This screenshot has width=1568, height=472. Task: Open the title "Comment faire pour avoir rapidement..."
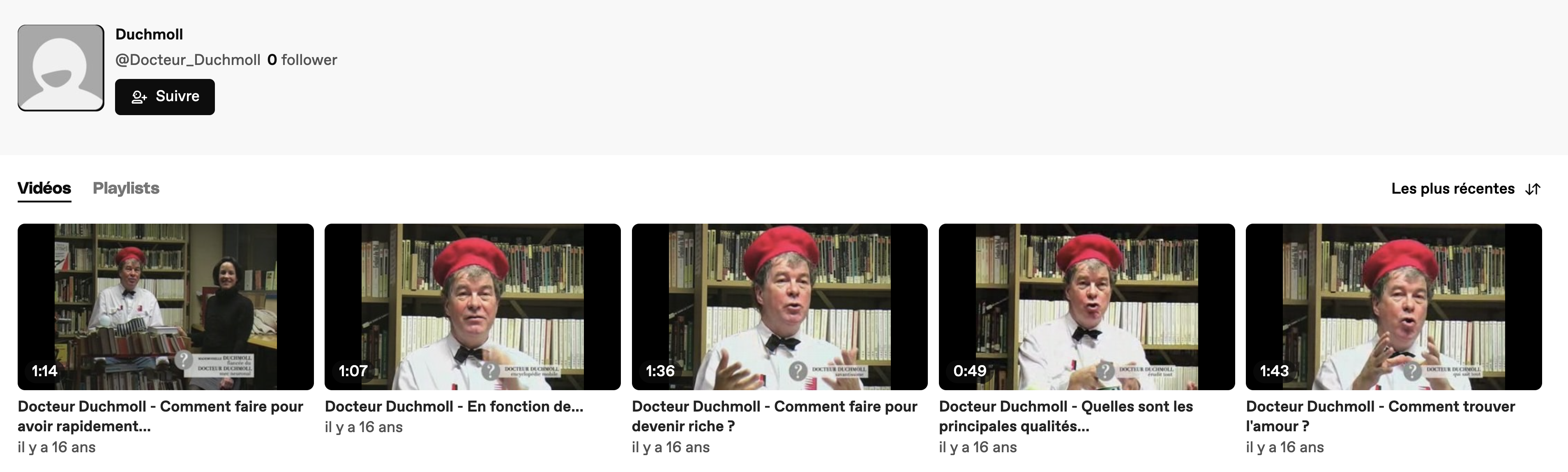click(x=161, y=416)
